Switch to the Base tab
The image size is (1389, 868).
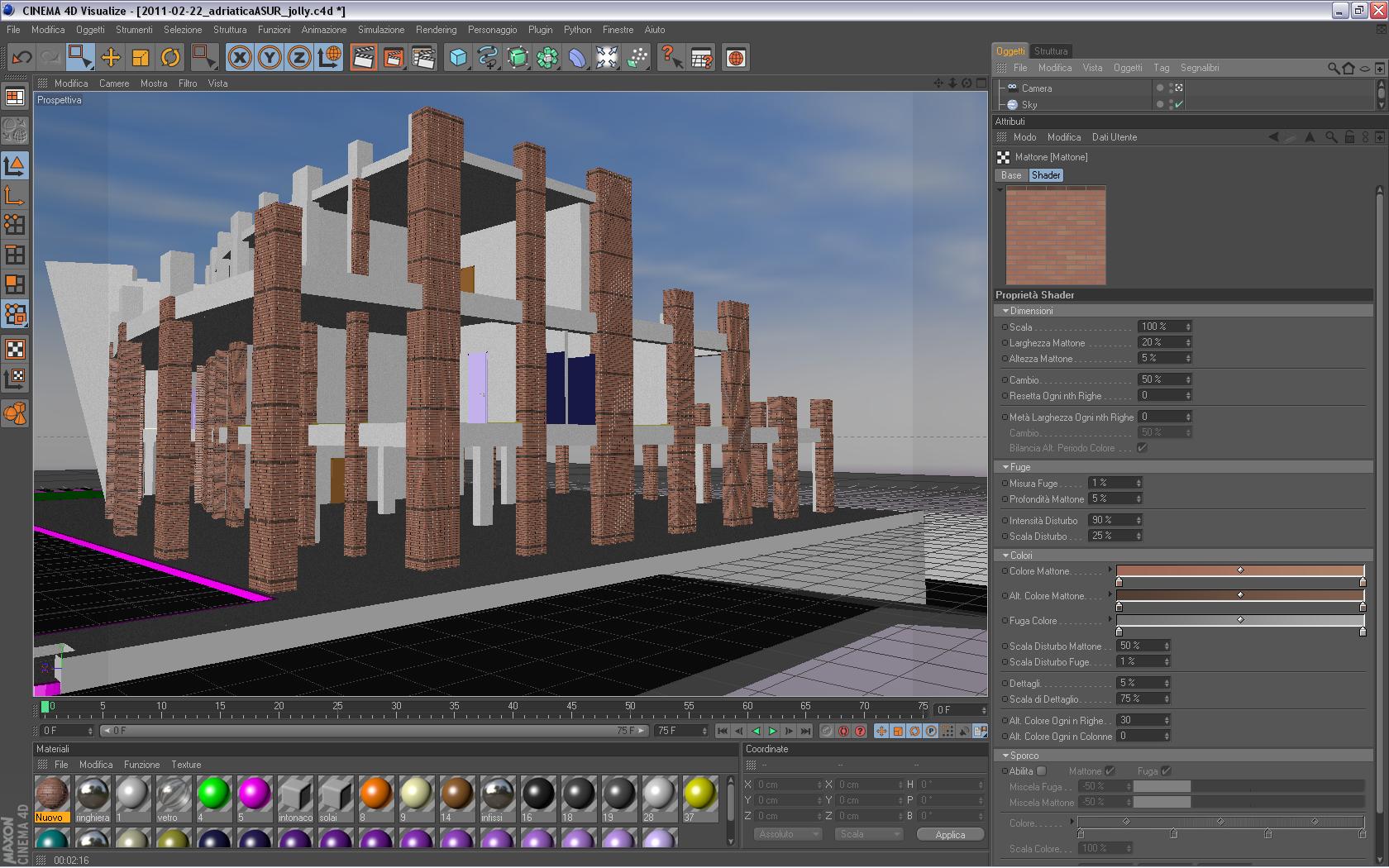pyautogui.click(x=1011, y=175)
